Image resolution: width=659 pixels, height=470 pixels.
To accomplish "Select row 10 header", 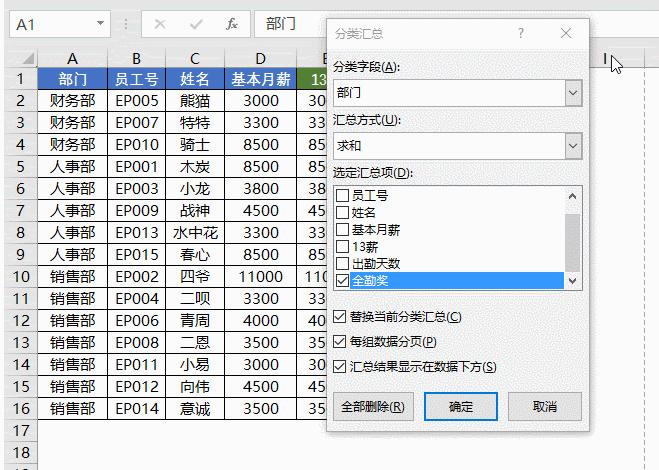I will 21,277.
